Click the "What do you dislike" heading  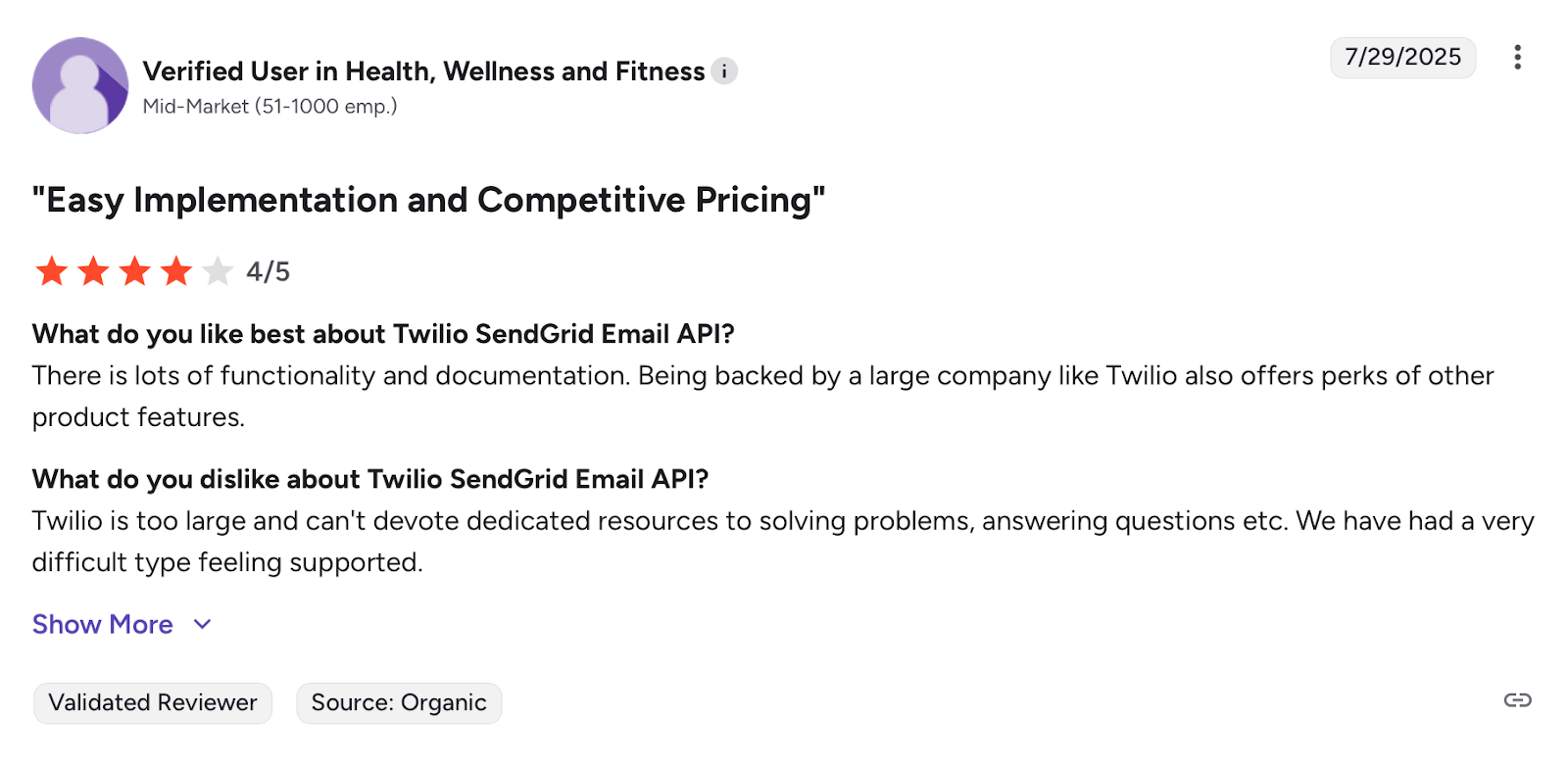click(x=370, y=479)
